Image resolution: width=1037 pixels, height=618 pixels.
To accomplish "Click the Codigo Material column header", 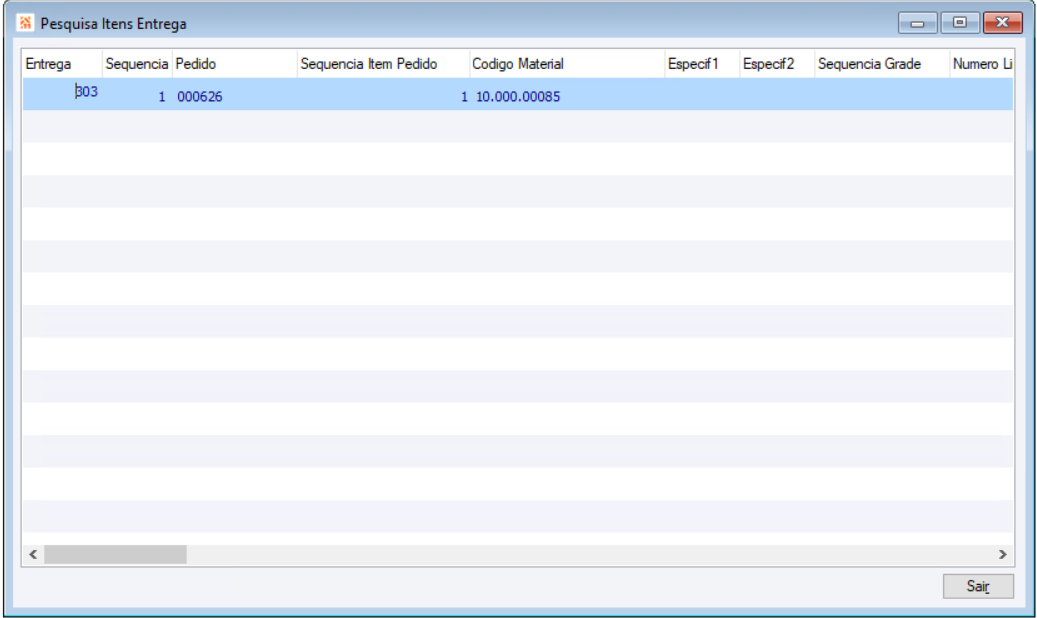I will 566,64.
